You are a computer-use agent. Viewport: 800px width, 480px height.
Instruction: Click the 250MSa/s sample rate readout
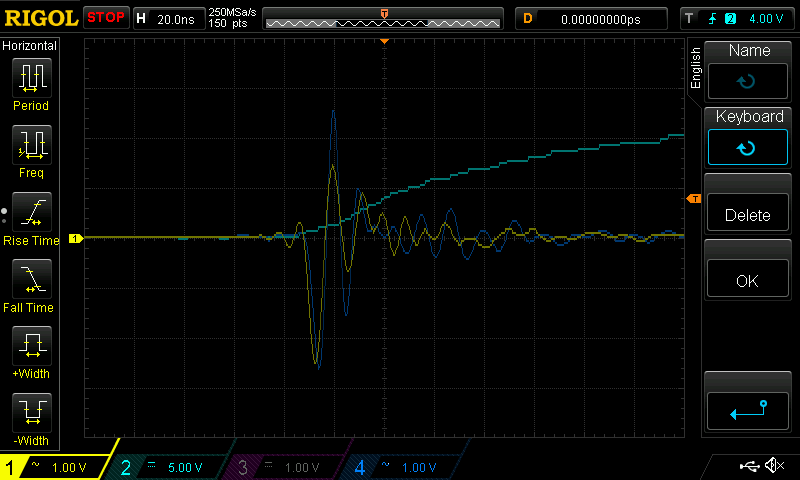(x=232, y=13)
